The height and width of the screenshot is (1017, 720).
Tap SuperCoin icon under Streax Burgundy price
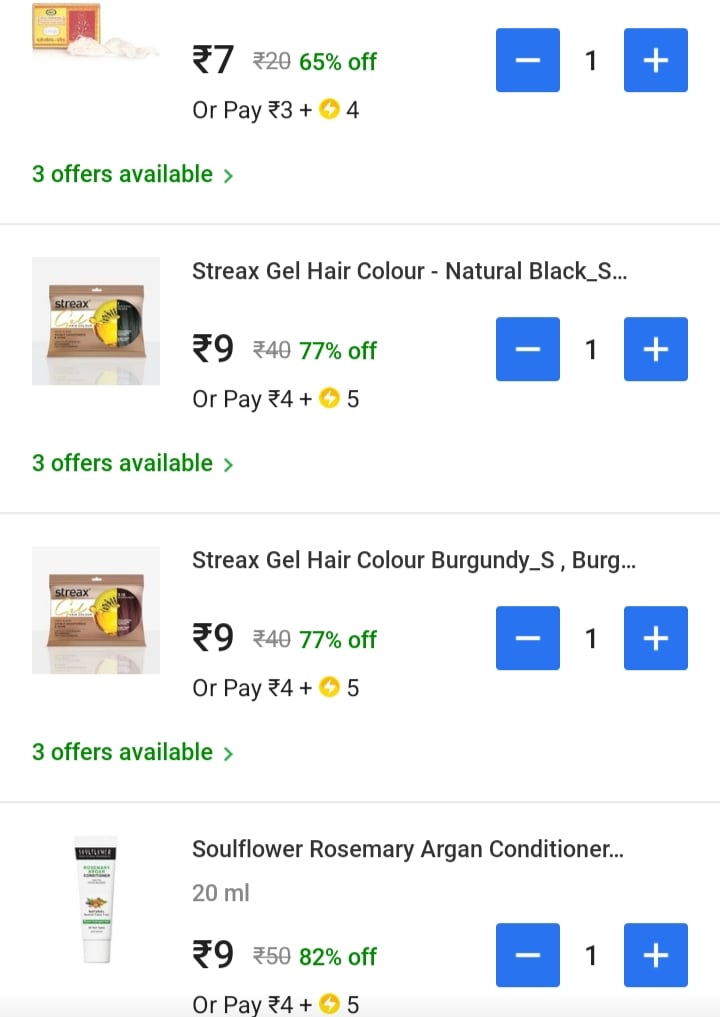(x=330, y=688)
